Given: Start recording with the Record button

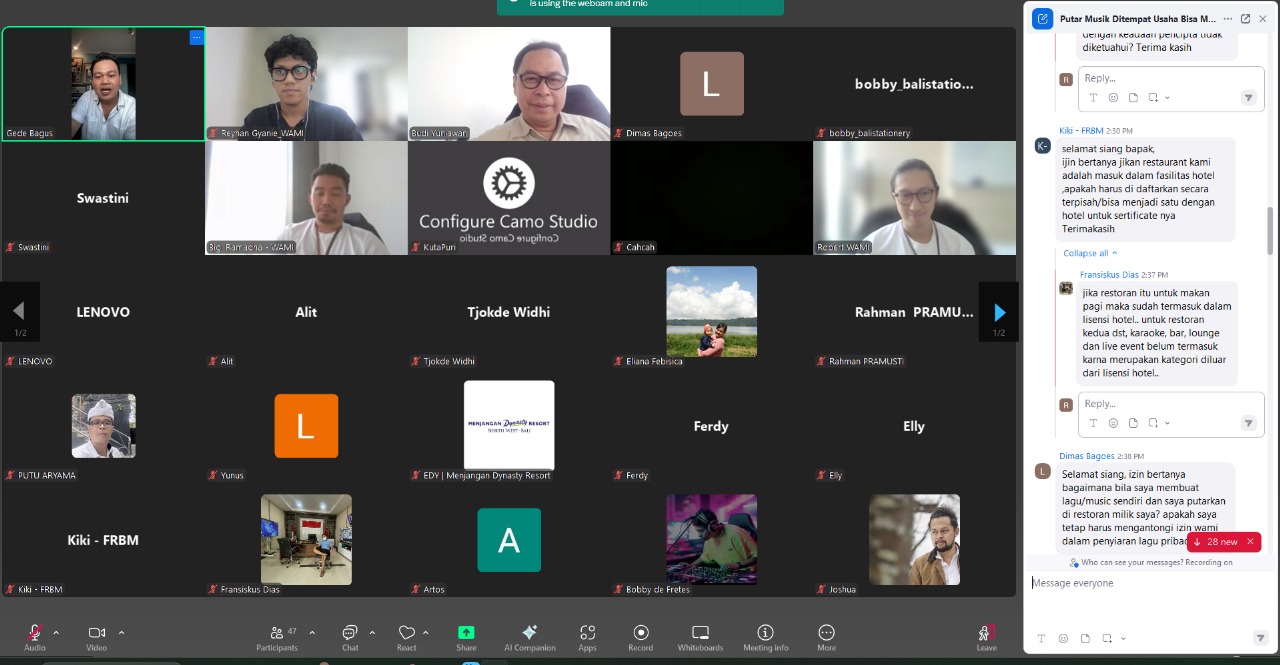Looking at the screenshot, I should 641,637.
